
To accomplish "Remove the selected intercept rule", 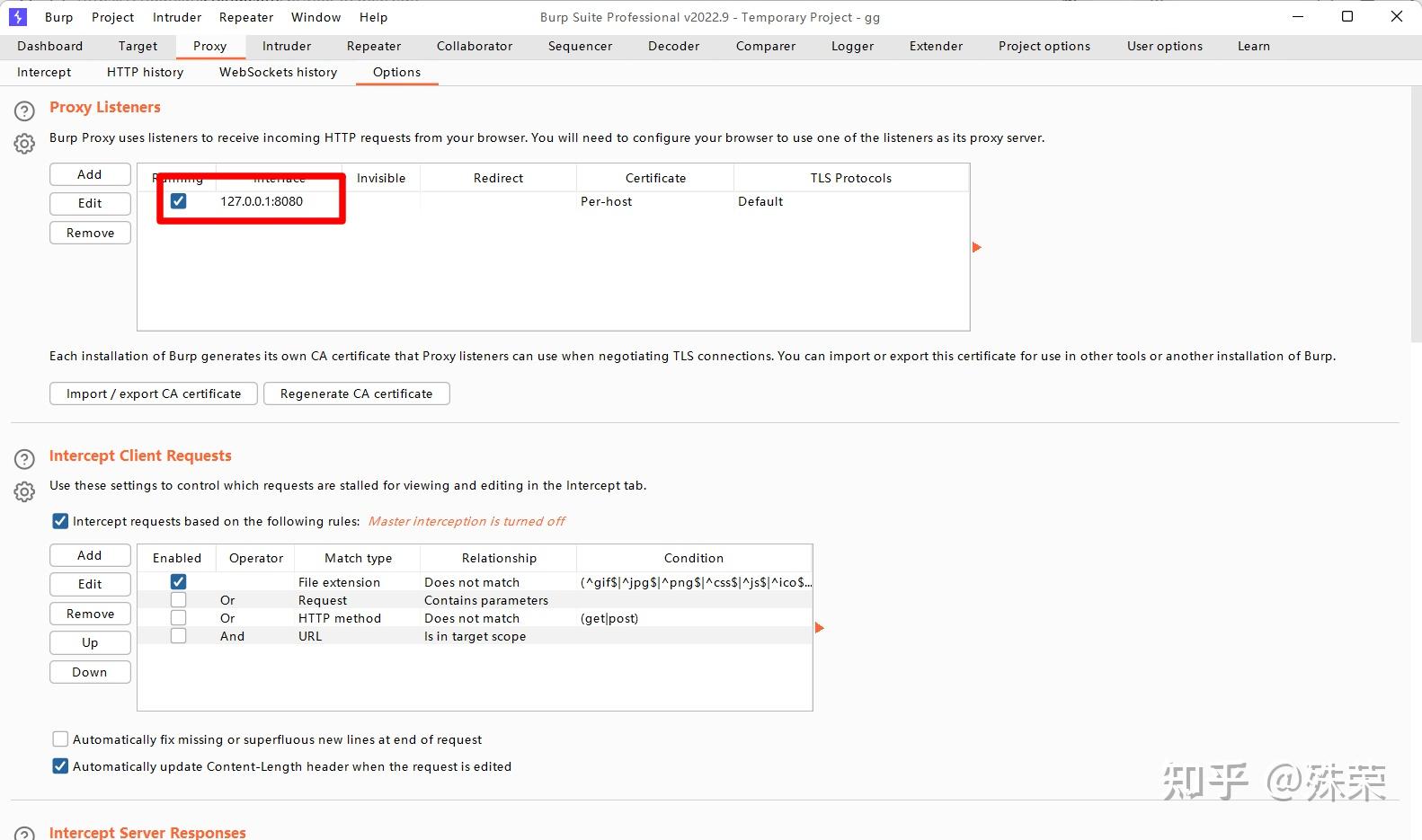I will [90, 614].
